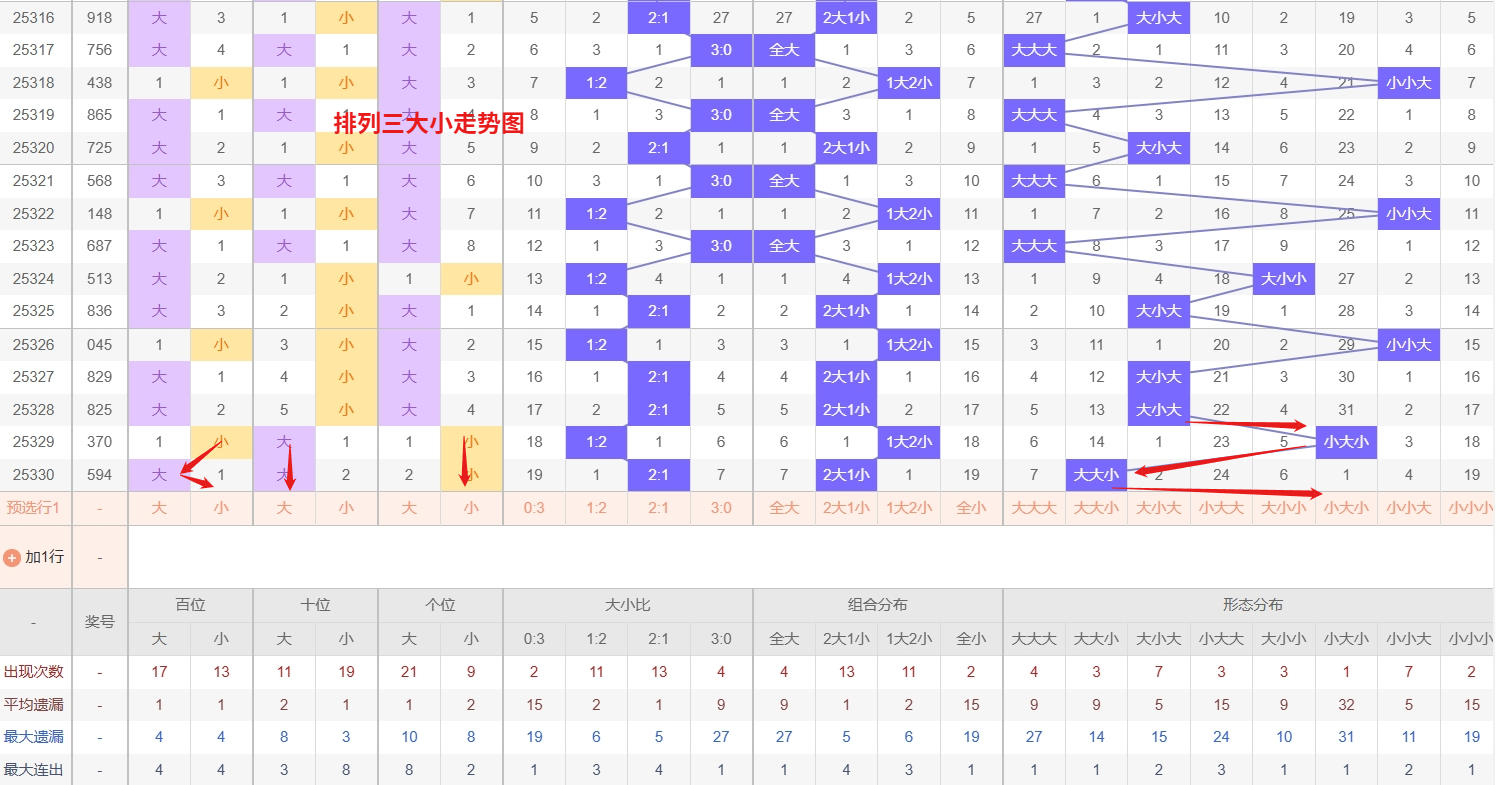Pick the 2:1 ratio in the 预选行1 row
Screen dimensions: 1497x785
(659, 508)
